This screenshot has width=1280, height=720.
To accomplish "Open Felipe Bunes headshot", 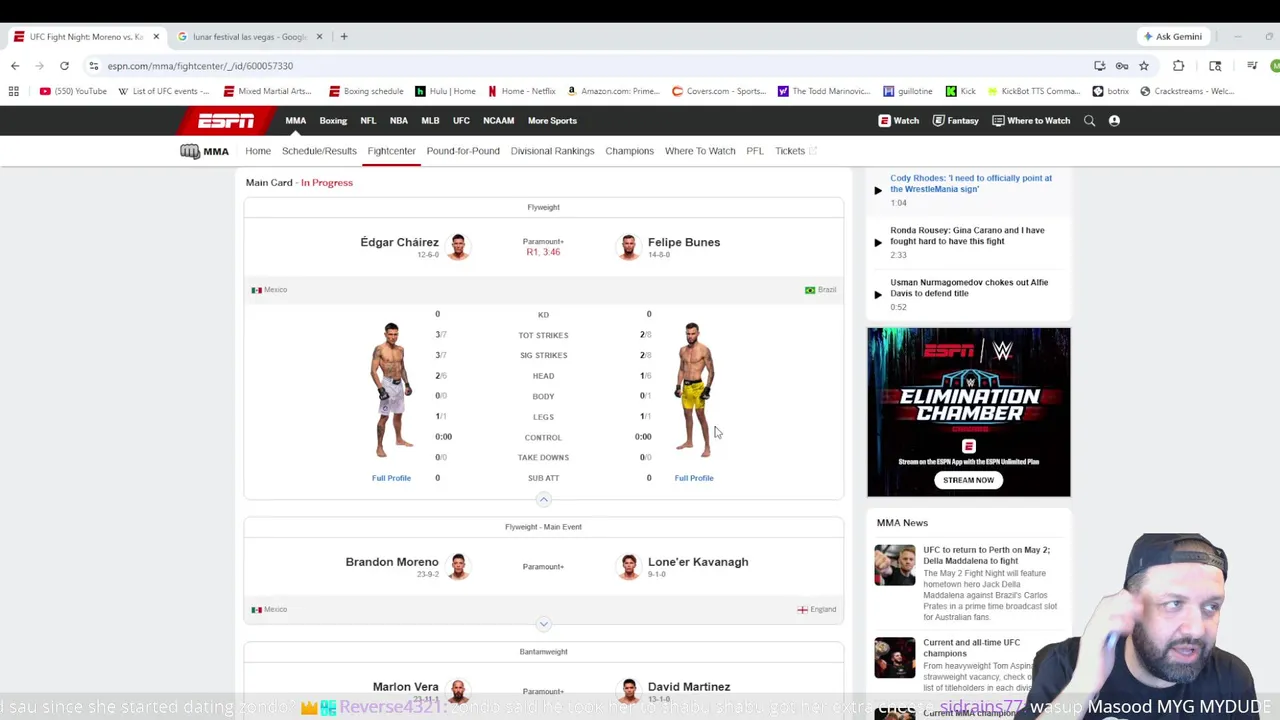I will (x=628, y=246).
